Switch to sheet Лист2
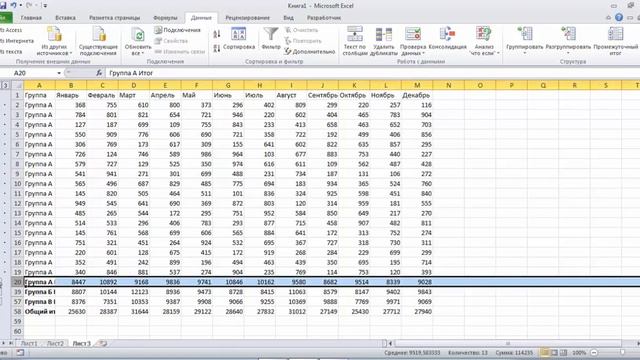Viewport: 640px width, 360px height. [55, 344]
